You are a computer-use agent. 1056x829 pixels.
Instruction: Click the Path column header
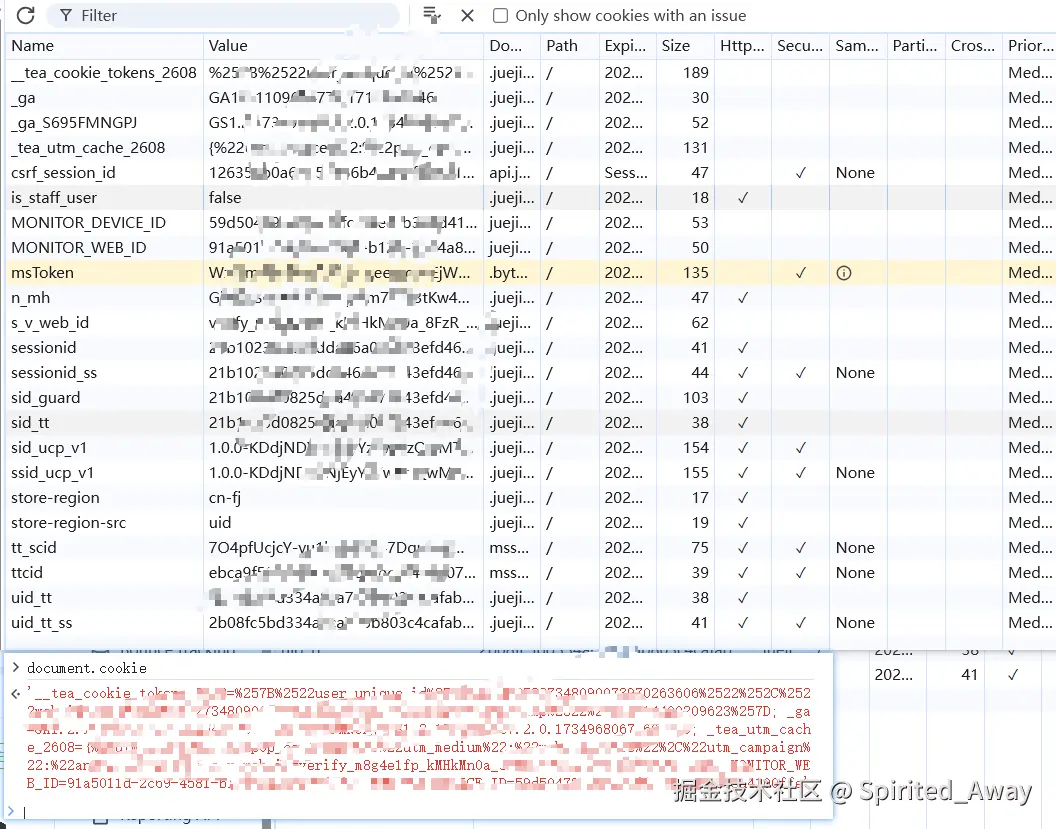click(562, 46)
